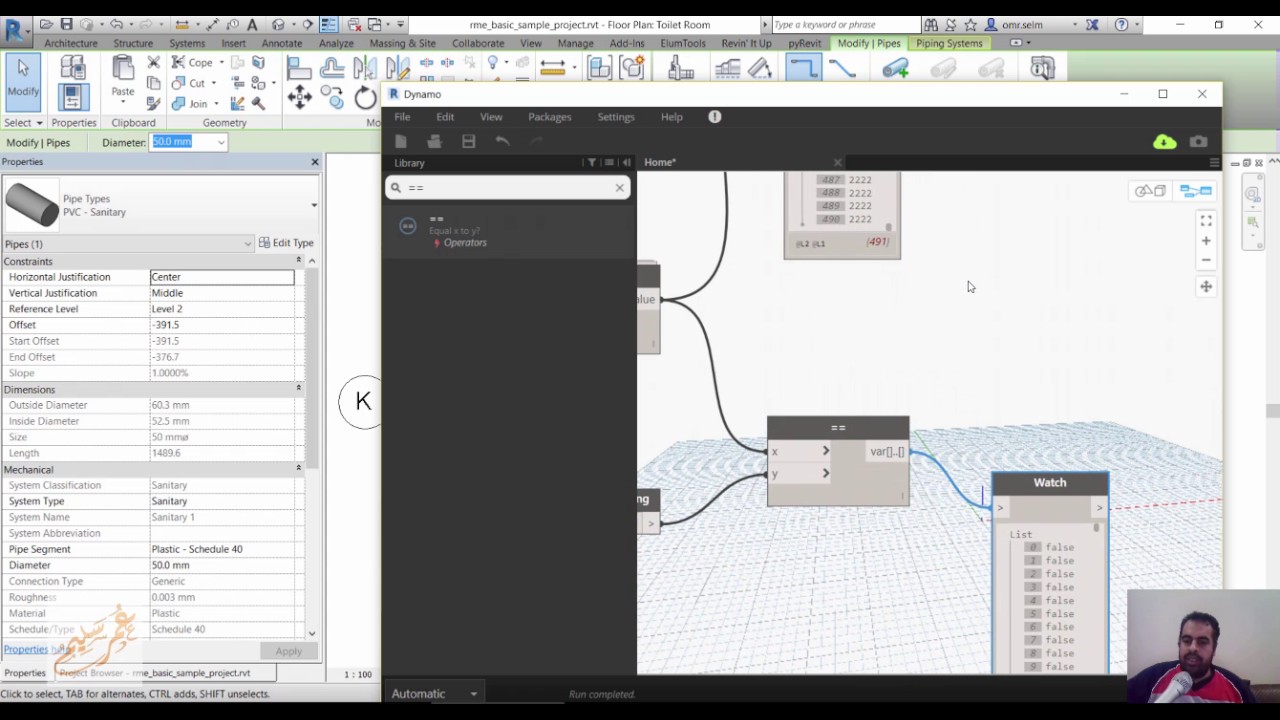Image resolution: width=1280 pixels, height=720 pixels.
Task: Open the Dynamo Help menu
Action: (x=671, y=117)
